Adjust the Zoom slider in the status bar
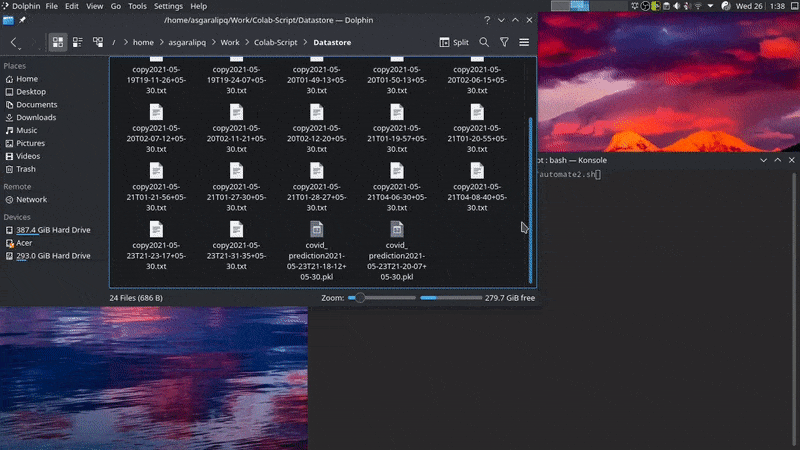This screenshot has height=450, width=800. (x=382, y=298)
